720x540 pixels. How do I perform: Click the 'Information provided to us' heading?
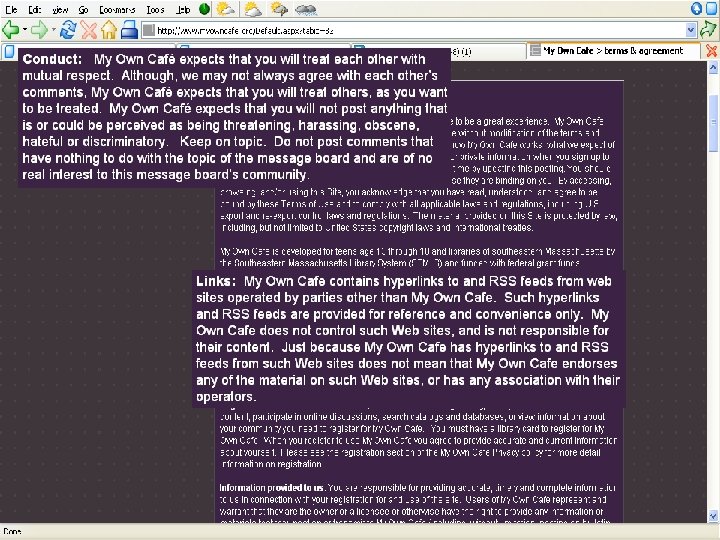click(x=272, y=488)
